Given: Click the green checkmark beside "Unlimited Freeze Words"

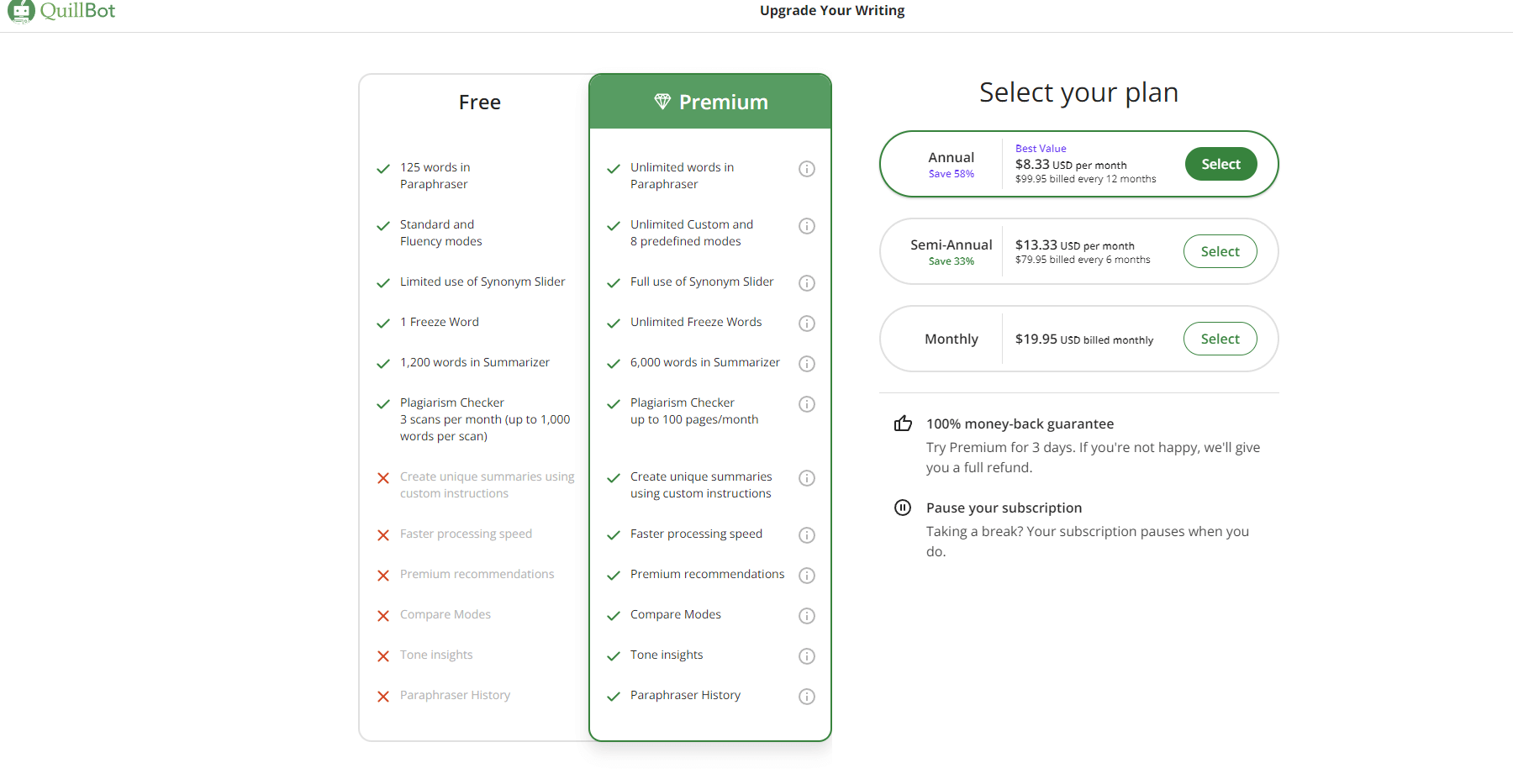Looking at the screenshot, I should tap(614, 323).
